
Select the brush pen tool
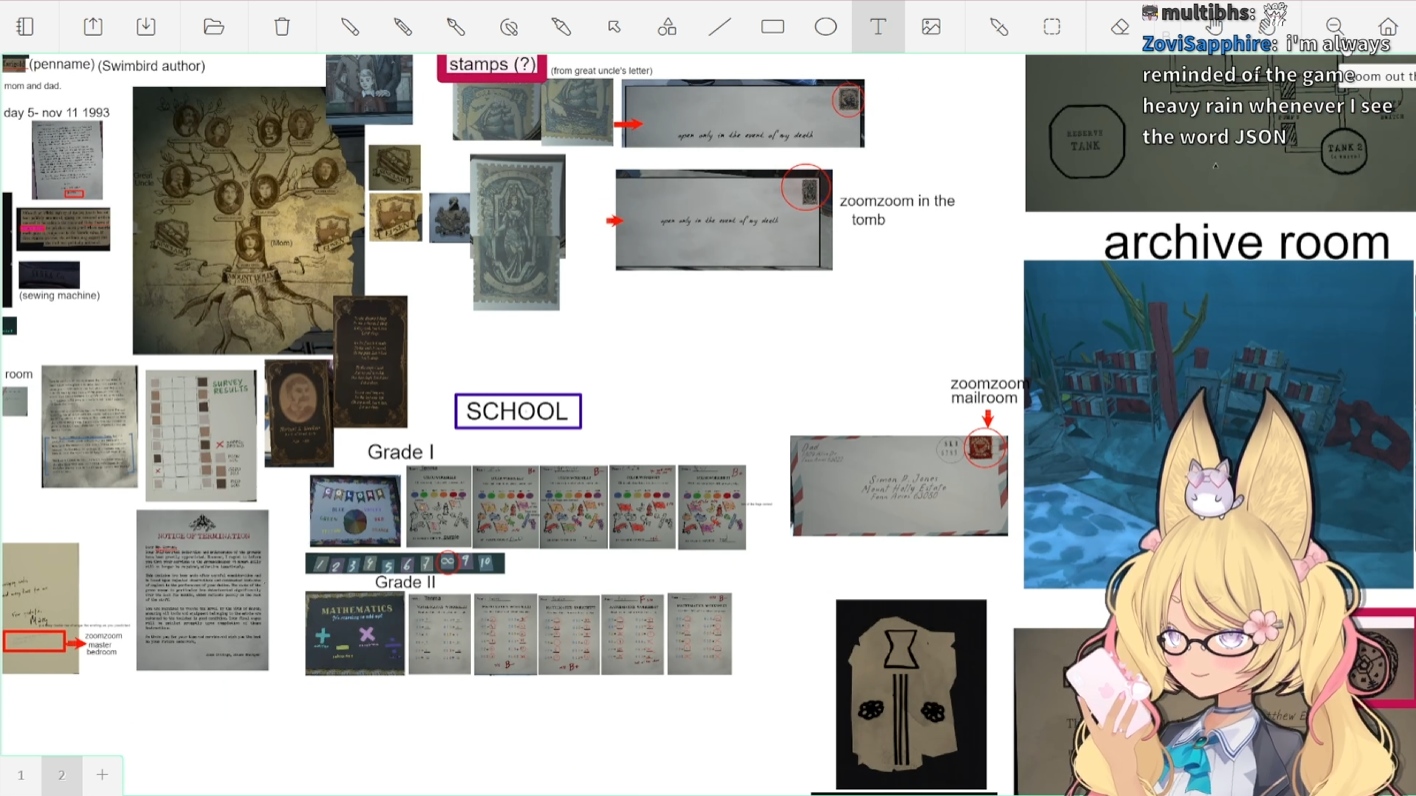pyautogui.click(x=455, y=27)
